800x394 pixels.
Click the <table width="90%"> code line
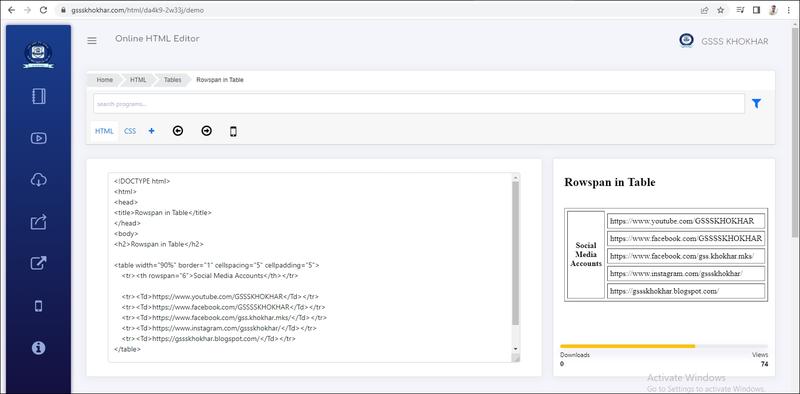click(217, 265)
